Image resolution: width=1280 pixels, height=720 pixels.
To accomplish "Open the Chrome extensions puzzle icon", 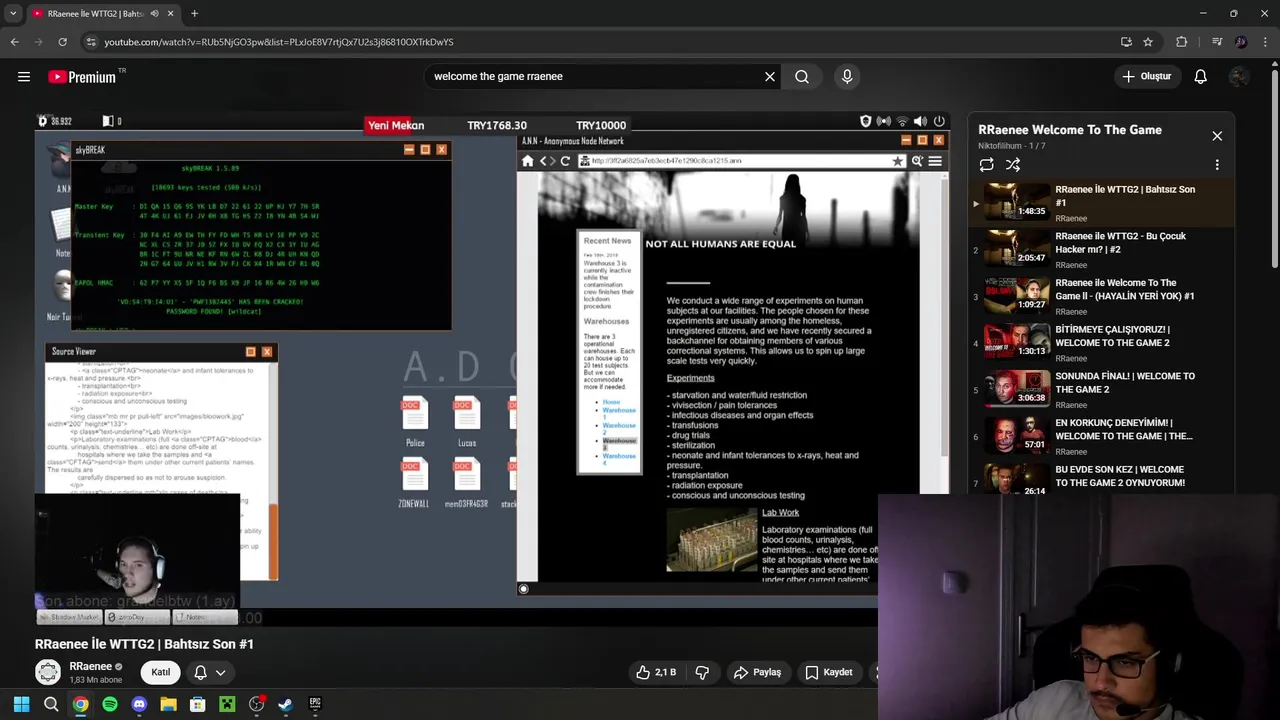I will click(x=1182, y=42).
